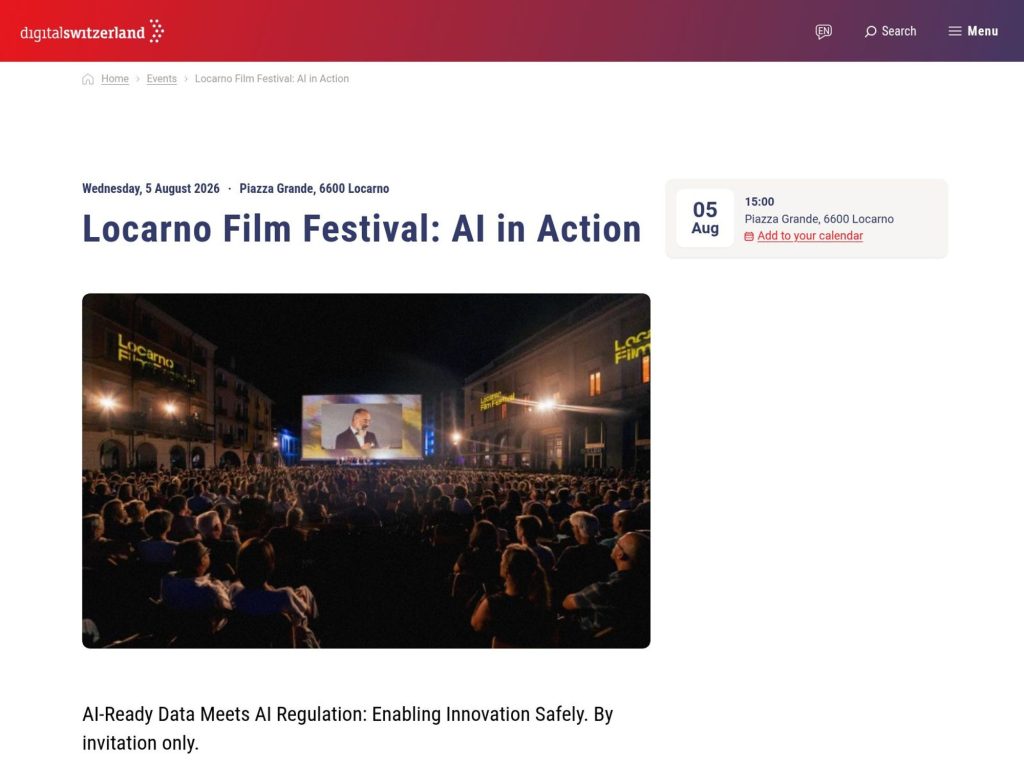Click the dotted Swiss cross next to the logo

155,30
